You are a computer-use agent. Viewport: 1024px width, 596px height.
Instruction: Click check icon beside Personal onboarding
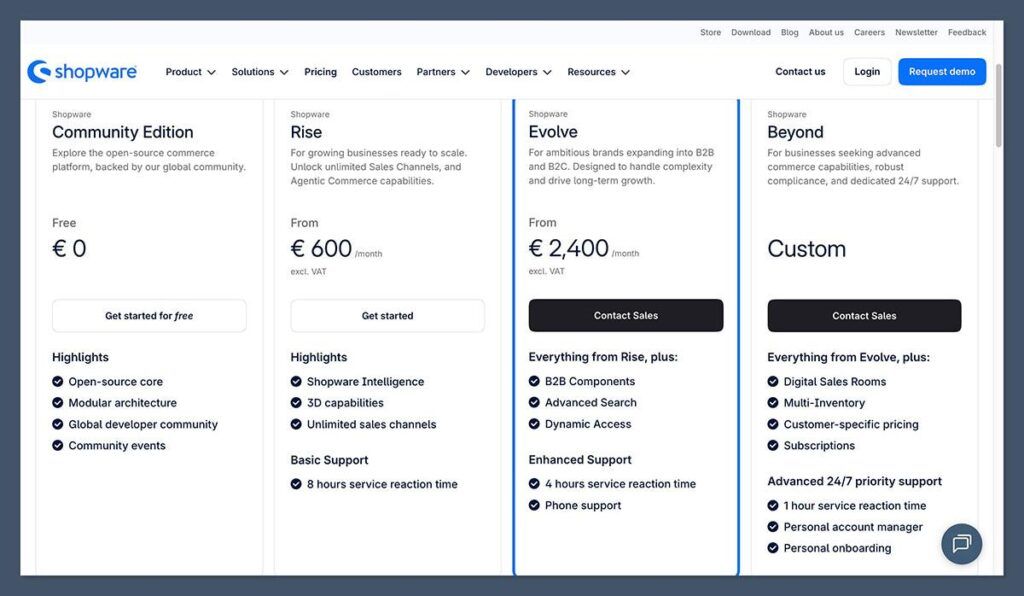(773, 548)
